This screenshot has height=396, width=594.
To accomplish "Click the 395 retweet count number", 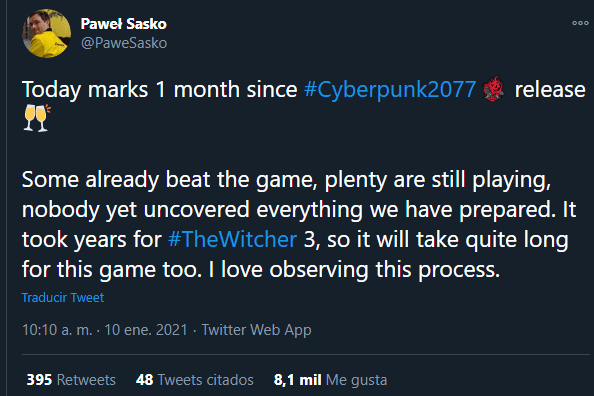I will (39, 380).
